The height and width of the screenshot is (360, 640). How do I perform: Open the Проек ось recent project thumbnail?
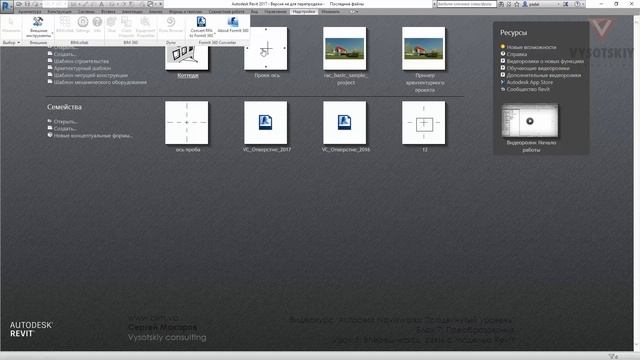266,49
